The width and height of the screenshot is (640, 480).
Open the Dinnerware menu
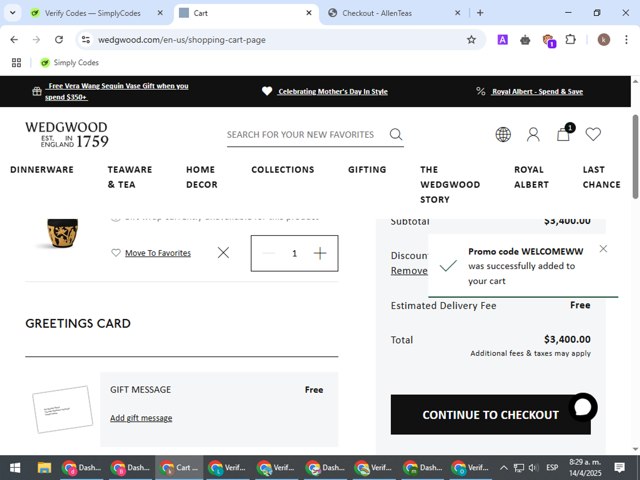tap(42, 169)
